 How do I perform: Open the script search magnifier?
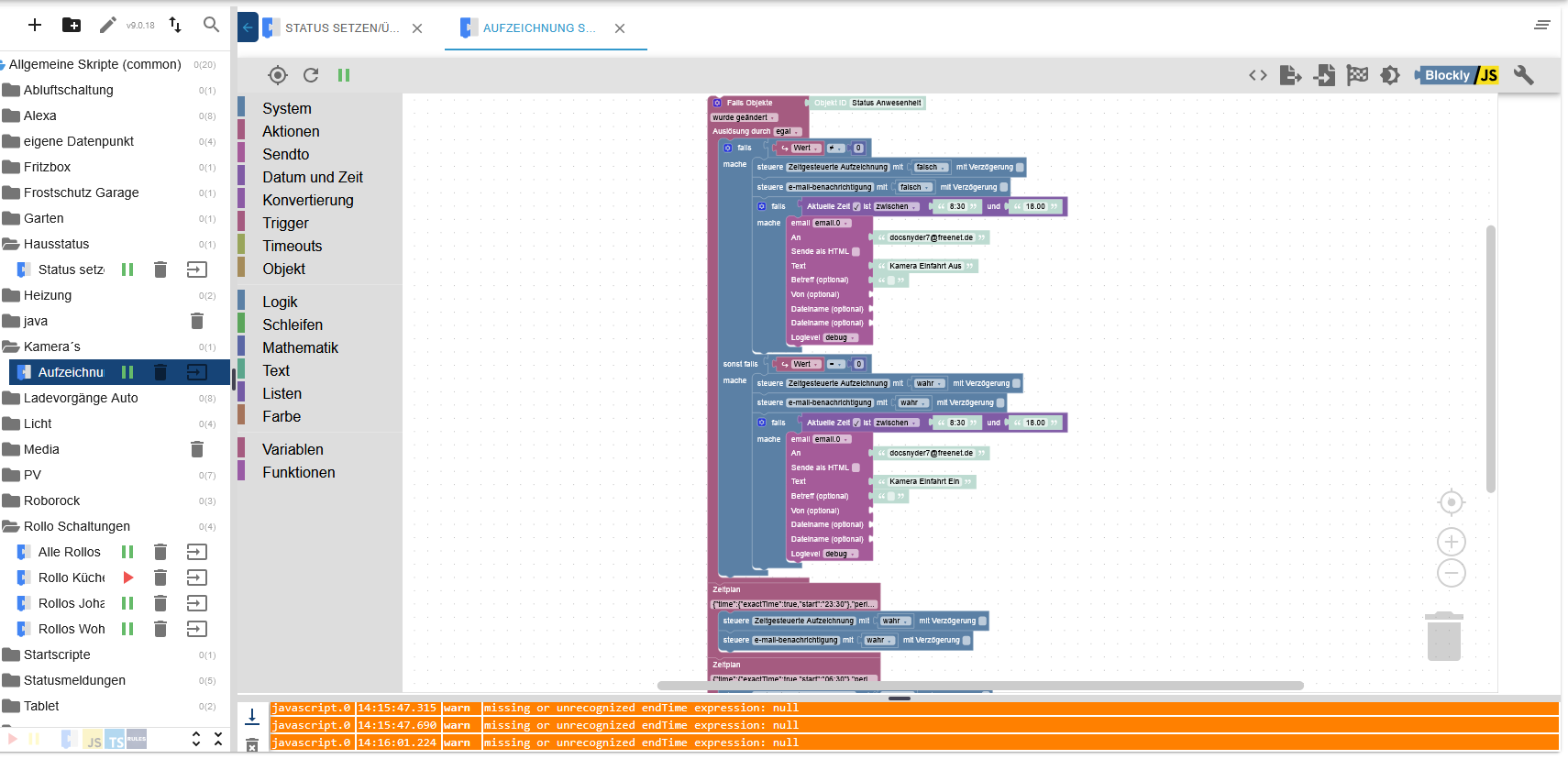pos(211,25)
